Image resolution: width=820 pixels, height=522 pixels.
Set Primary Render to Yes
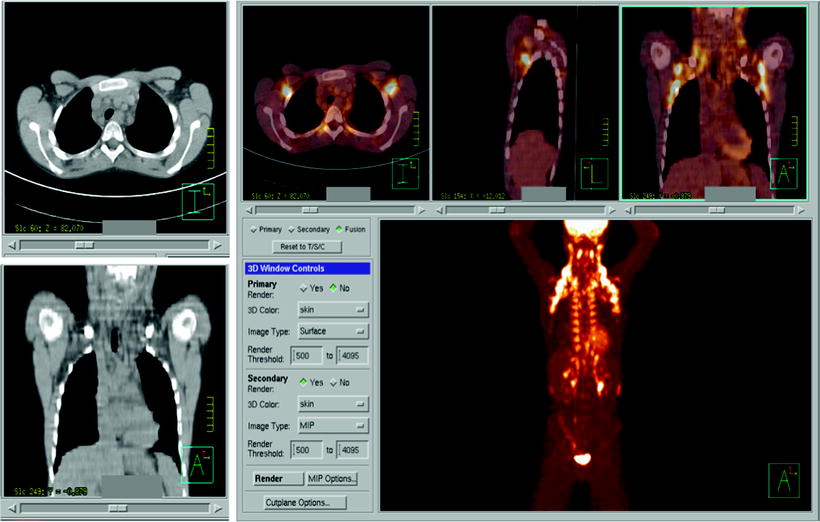(305, 288)
